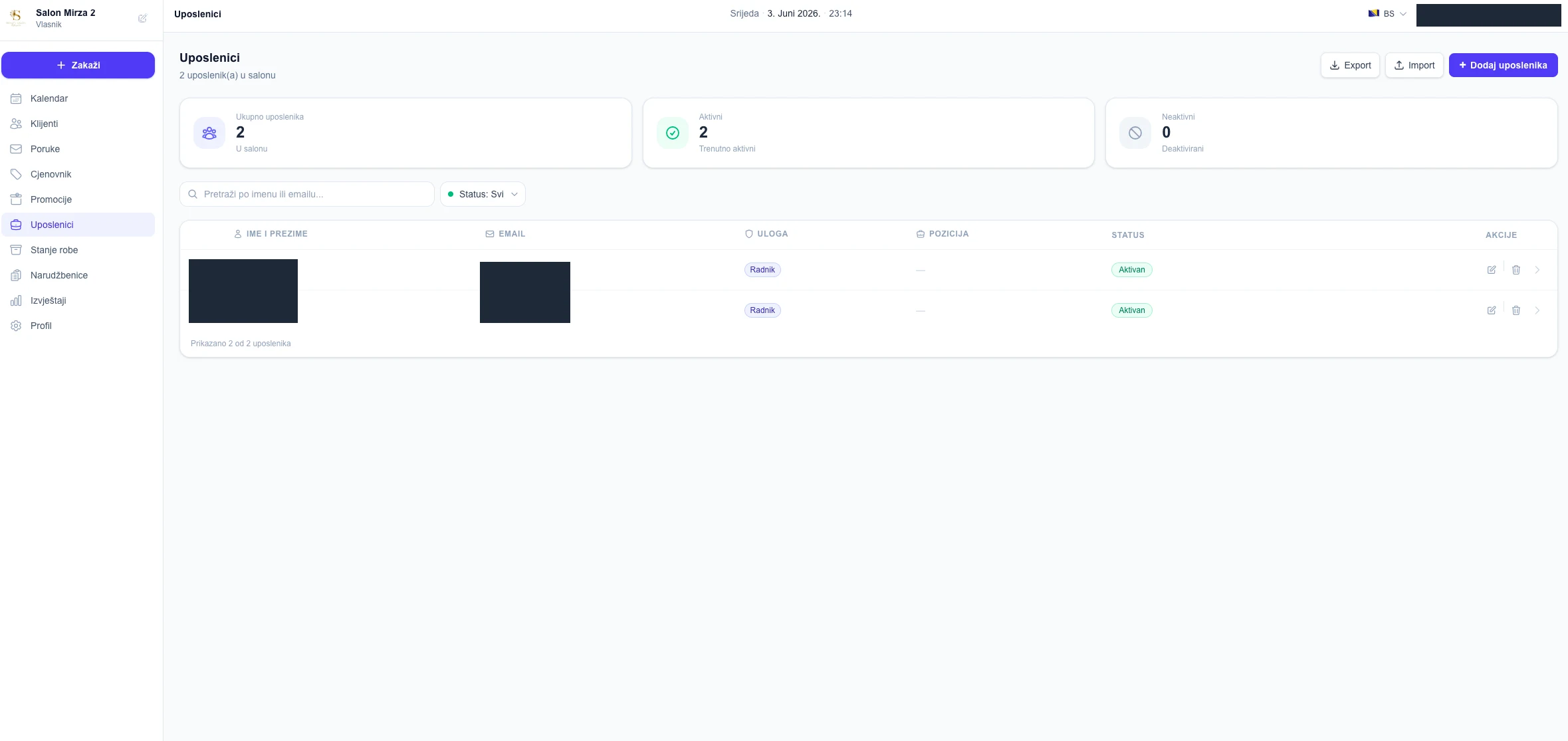Click Dodaj uposlenika button
This screenshot has width=1568, height=741.
[x=1504, y=65]
